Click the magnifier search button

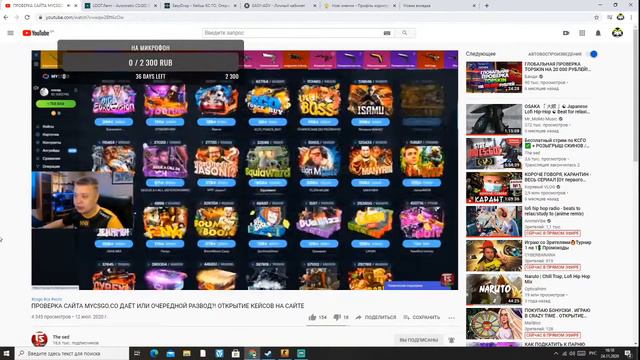(x=404, y=33)
